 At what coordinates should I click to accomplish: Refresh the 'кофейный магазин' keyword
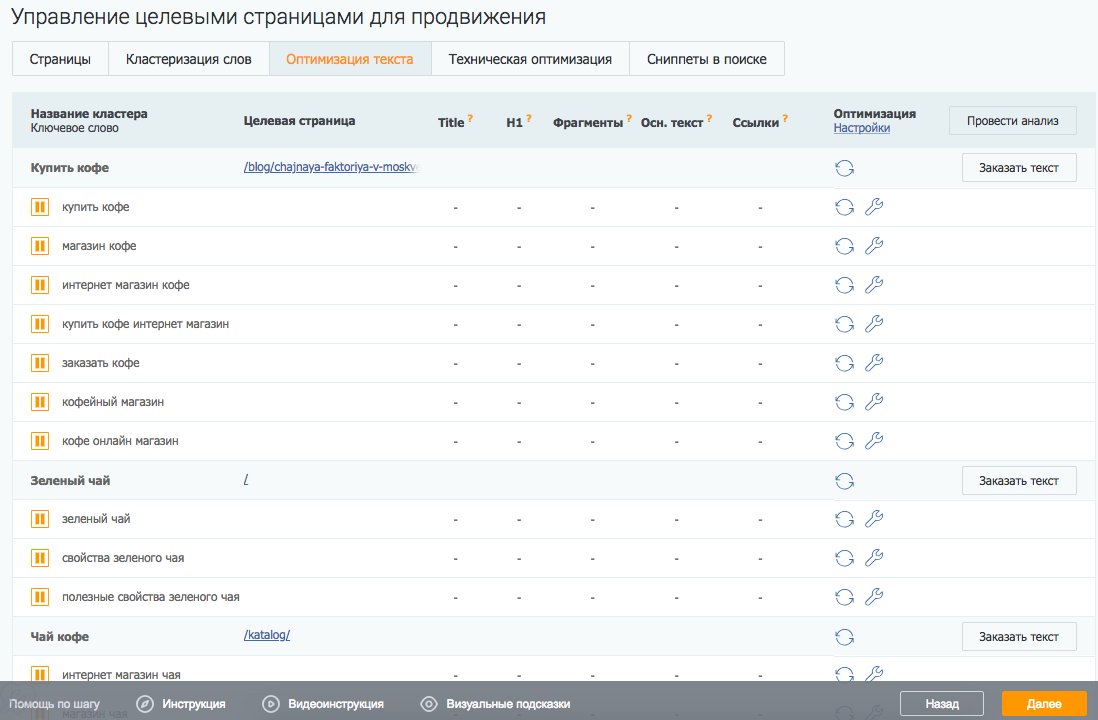(844, 402)
